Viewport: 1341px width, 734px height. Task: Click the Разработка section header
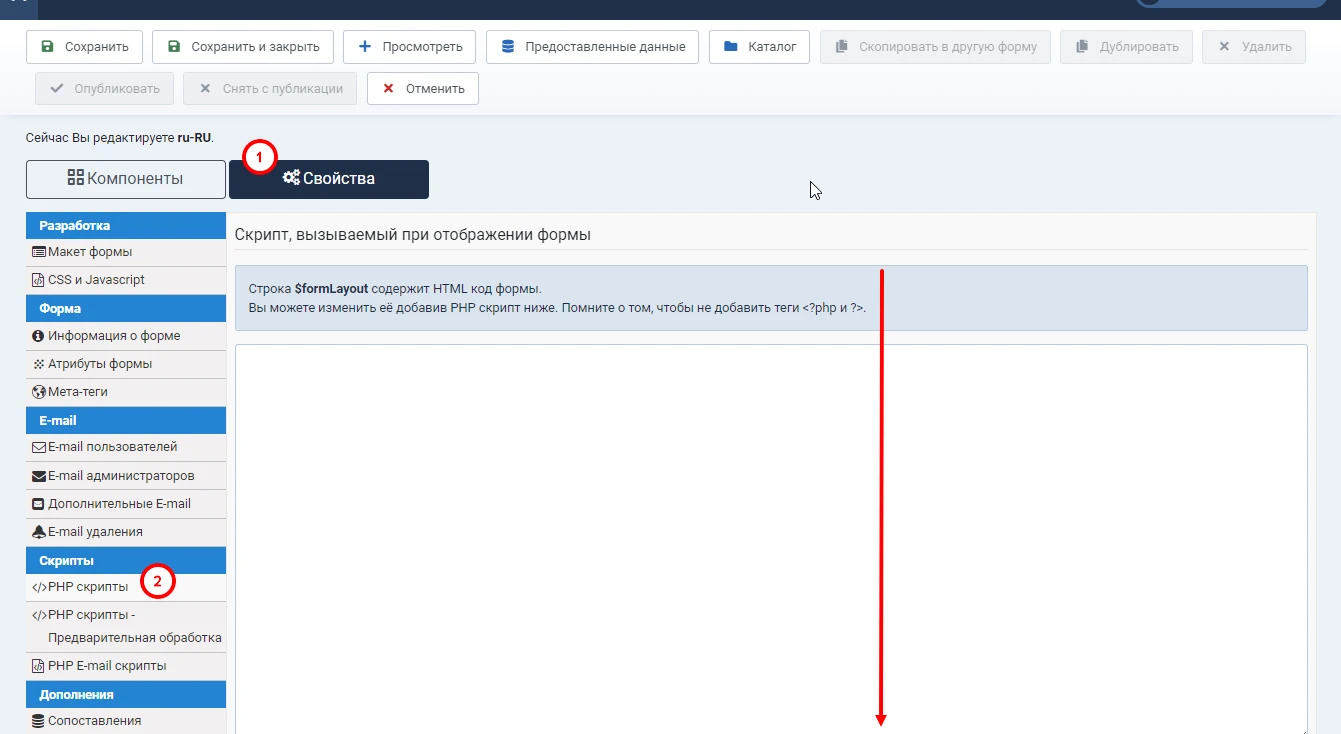pyautogui.click(x=126, y=225)
